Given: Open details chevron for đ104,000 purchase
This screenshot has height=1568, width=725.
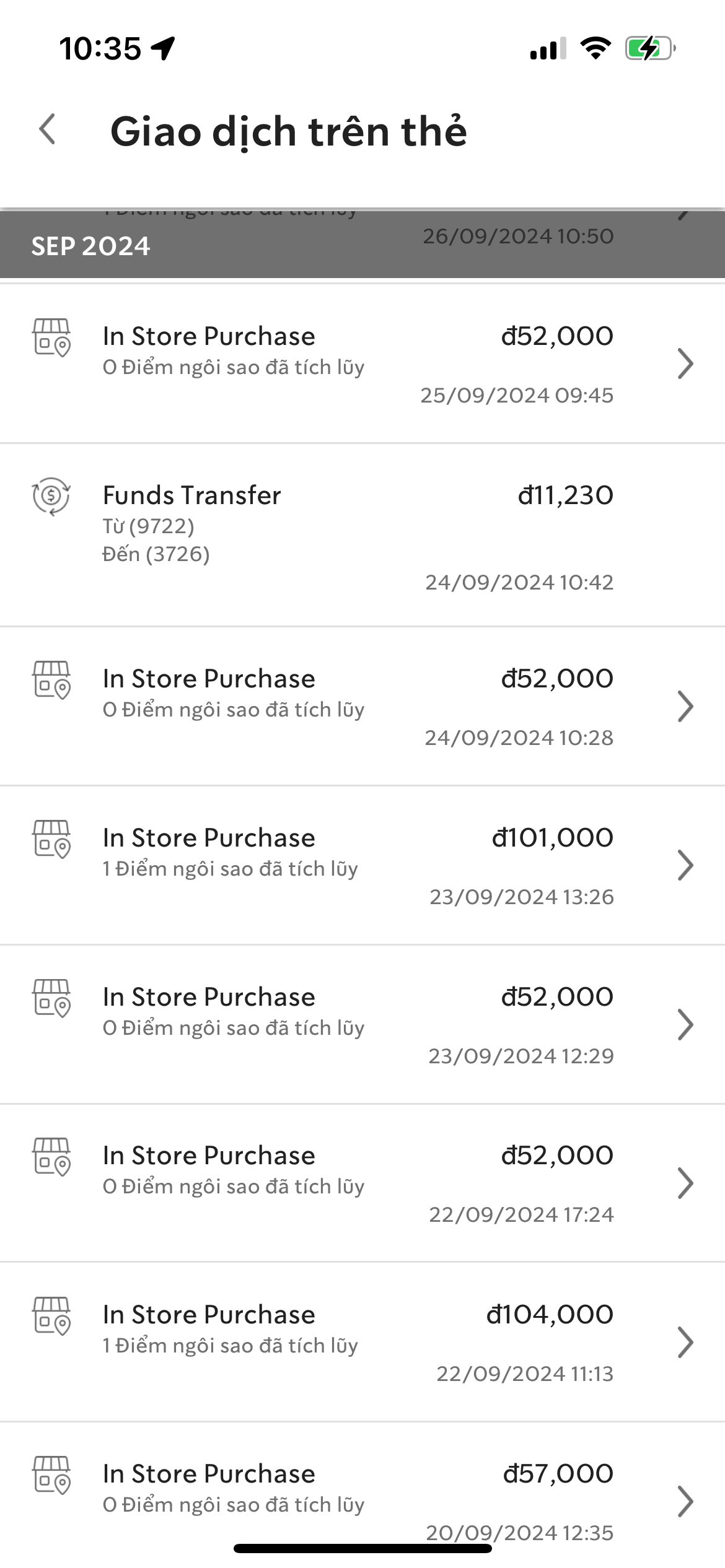Looking at the screenshot, I should tap(685, 1343).
